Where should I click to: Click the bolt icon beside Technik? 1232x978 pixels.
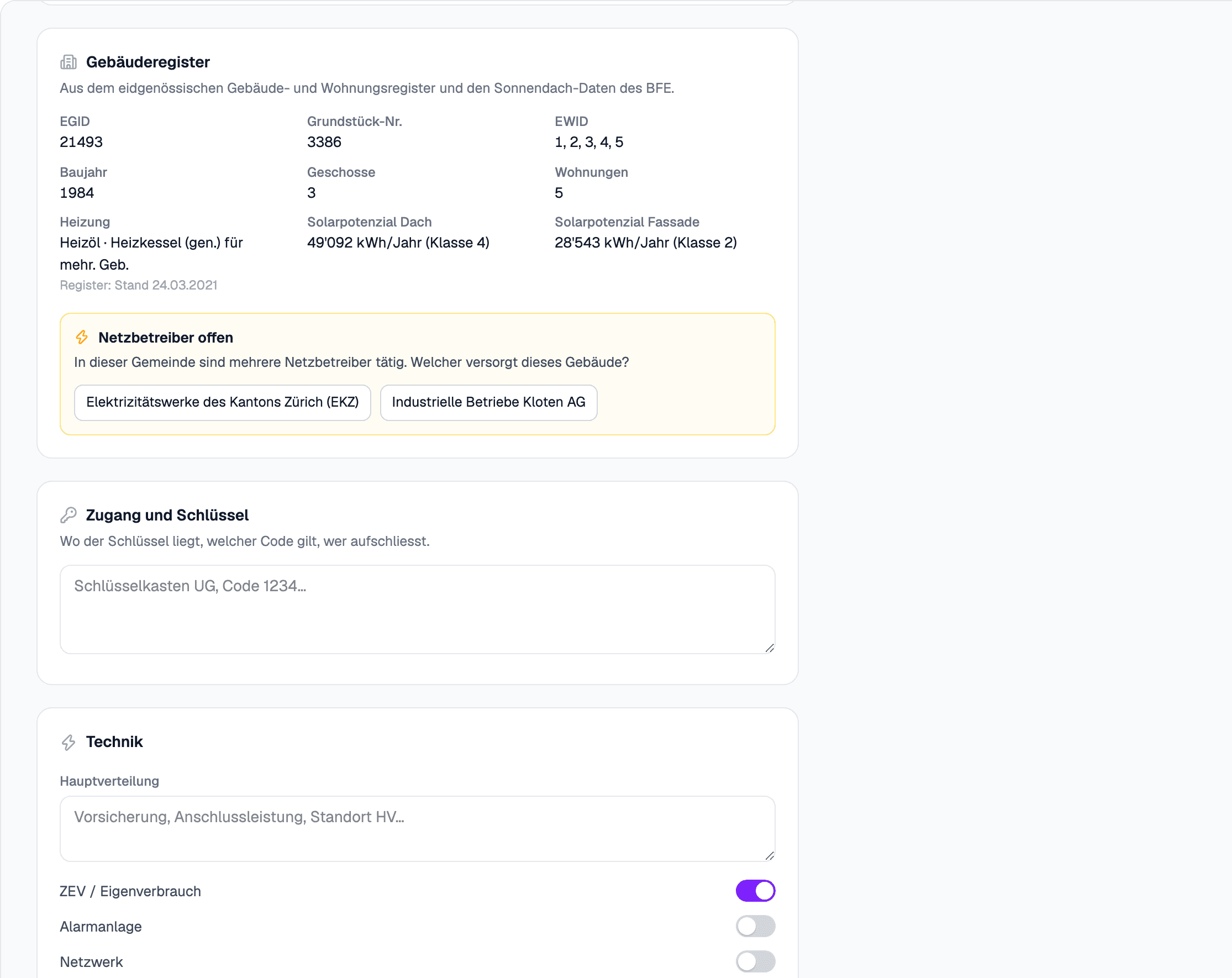(69, 742)
